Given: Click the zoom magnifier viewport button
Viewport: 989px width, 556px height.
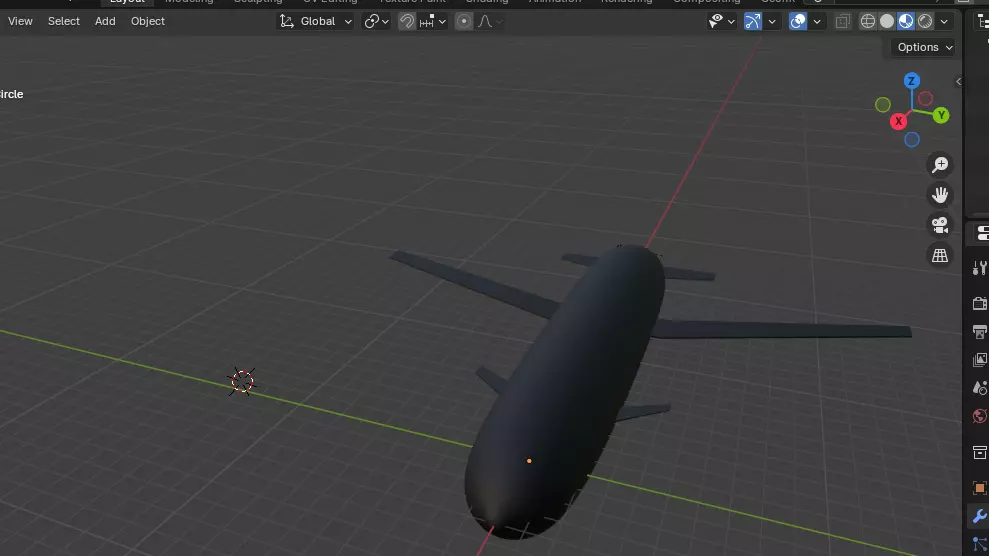Looking at the screenshot, I should pos(940,165).
